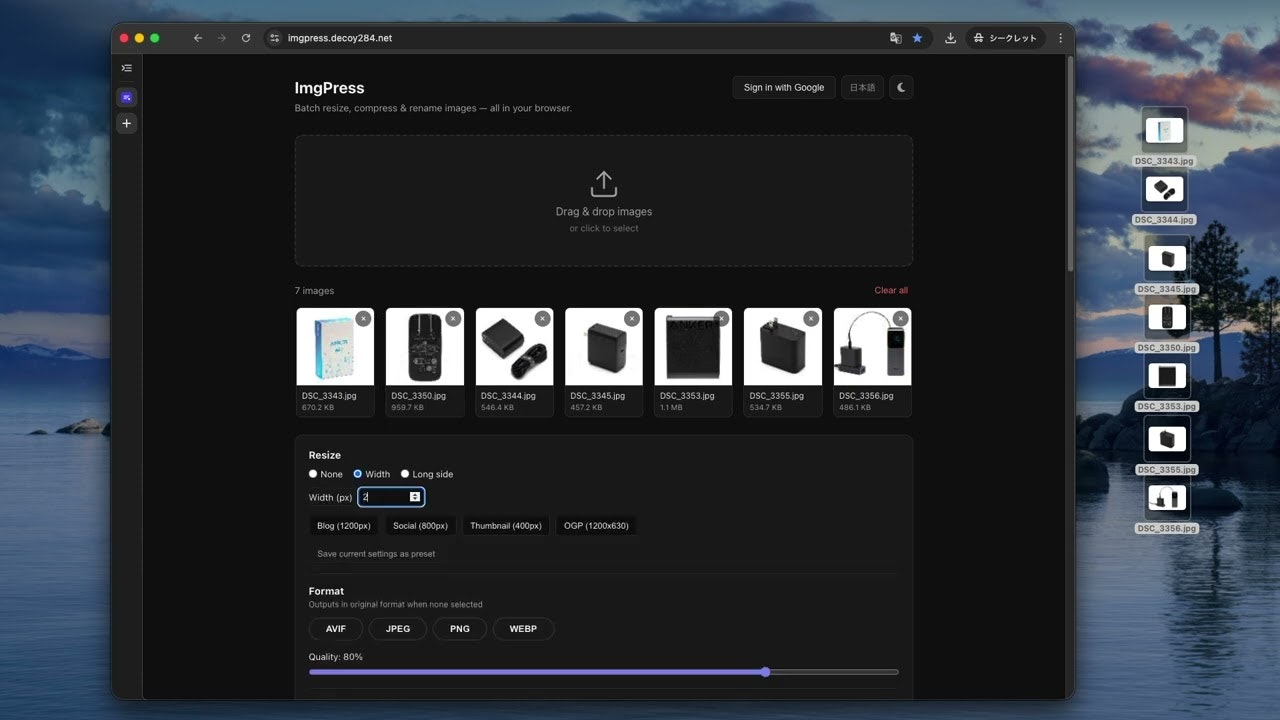Image resolution: width=1280 pixels, height=720 pixels.
Task: Open the browser three-dot menu
Action: coord(1060,38)
